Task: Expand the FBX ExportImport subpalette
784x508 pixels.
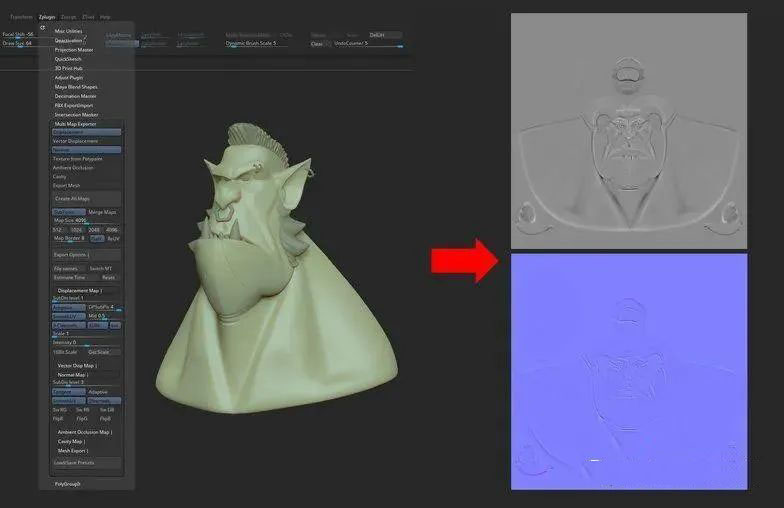Action: [x=74, y=106]
